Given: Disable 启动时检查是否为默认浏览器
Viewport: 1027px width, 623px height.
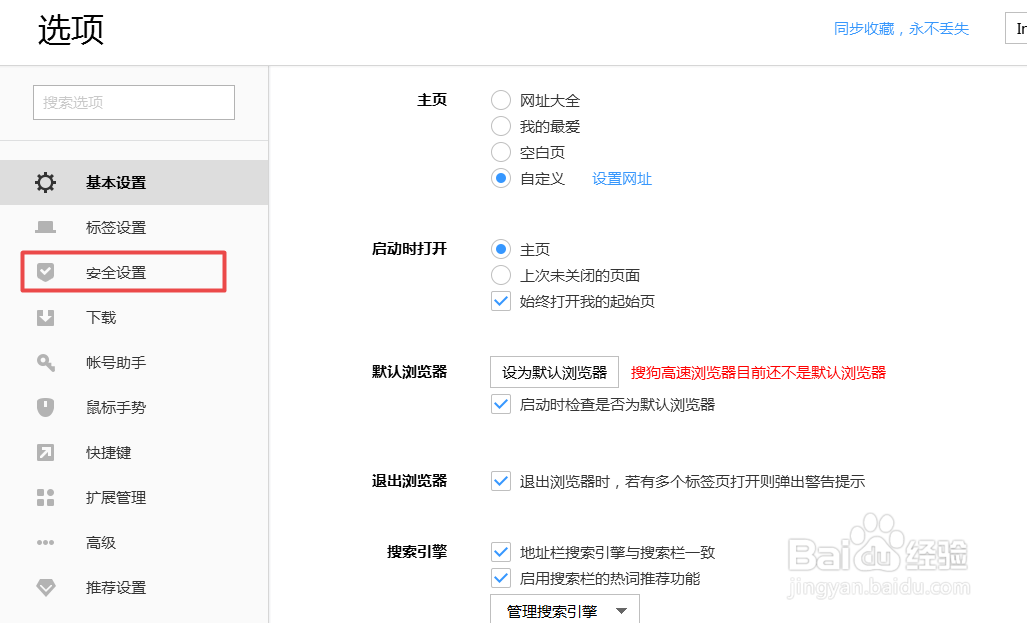Looking at the screenshot, I should click(500, 404).
